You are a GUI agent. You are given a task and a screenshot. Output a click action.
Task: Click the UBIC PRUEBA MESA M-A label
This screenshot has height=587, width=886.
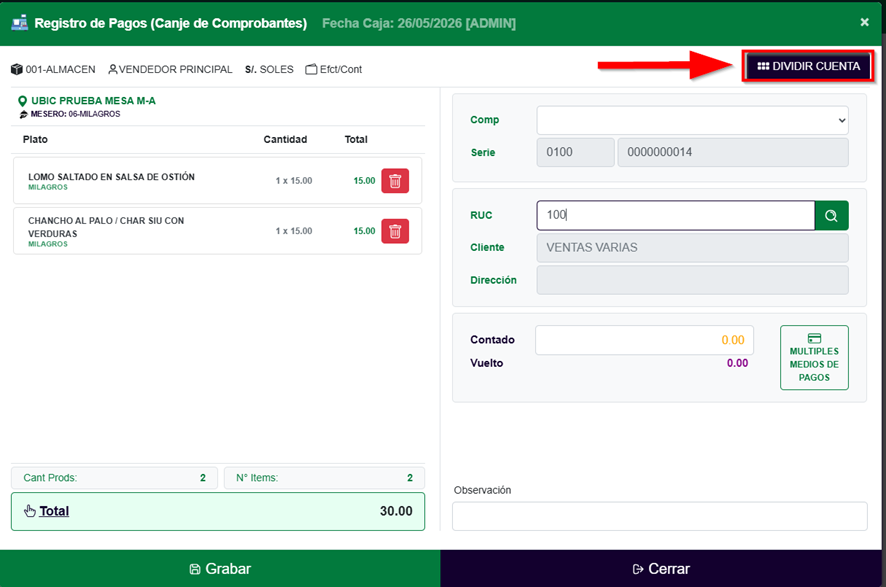click(93, 101)
